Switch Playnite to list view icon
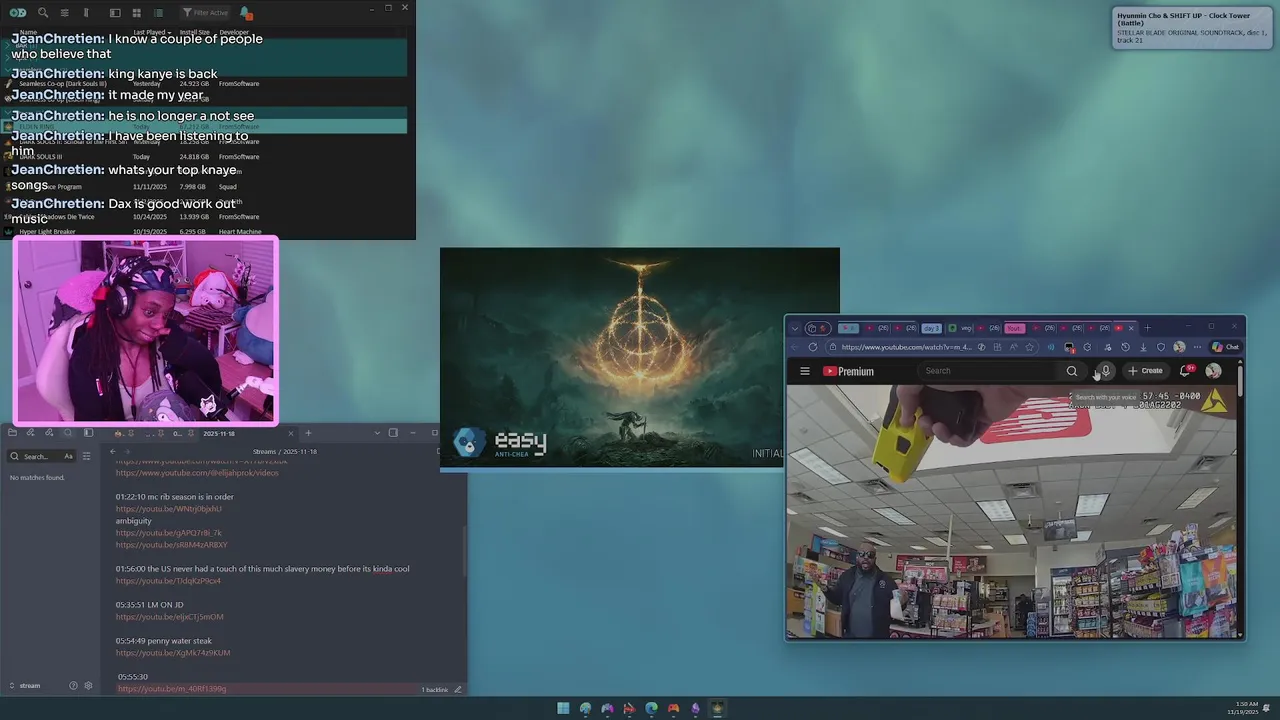Screen dimensions: 1280x720 (x=158, y=13)
